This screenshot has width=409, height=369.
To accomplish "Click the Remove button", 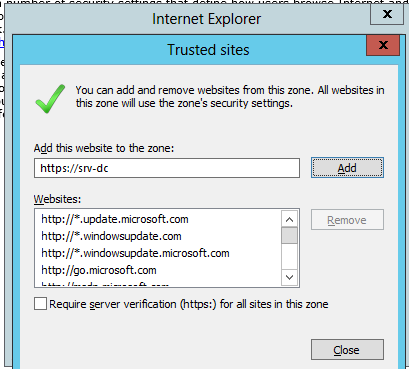I will pos(347,220).
